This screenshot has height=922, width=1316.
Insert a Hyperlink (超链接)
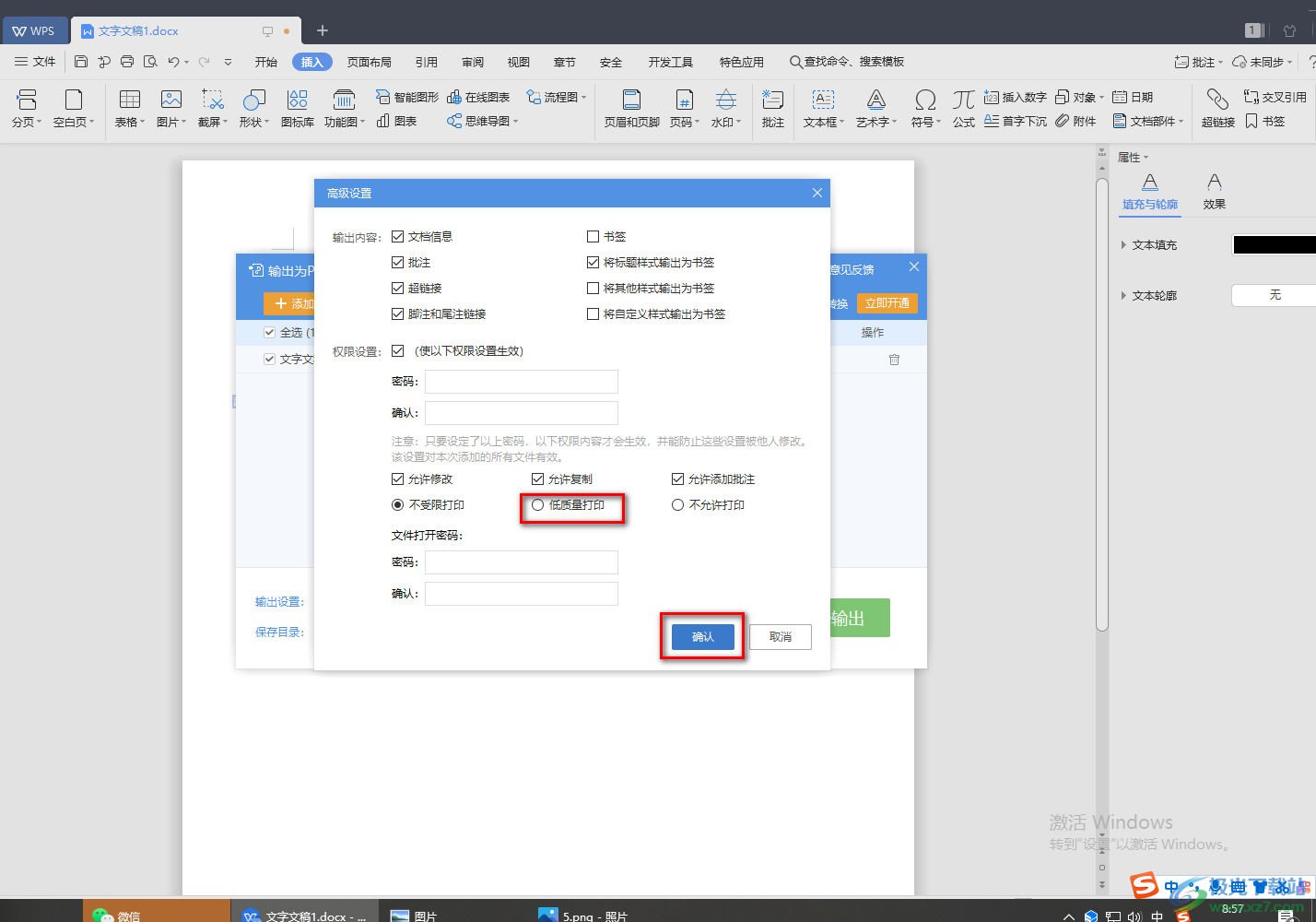click(x=1218, y=108)
